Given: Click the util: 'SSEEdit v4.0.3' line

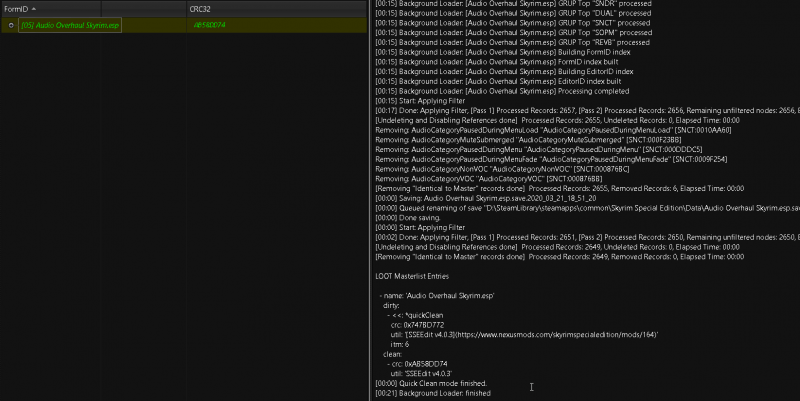Looking at the screenshot, I should (x=421, y=373).
